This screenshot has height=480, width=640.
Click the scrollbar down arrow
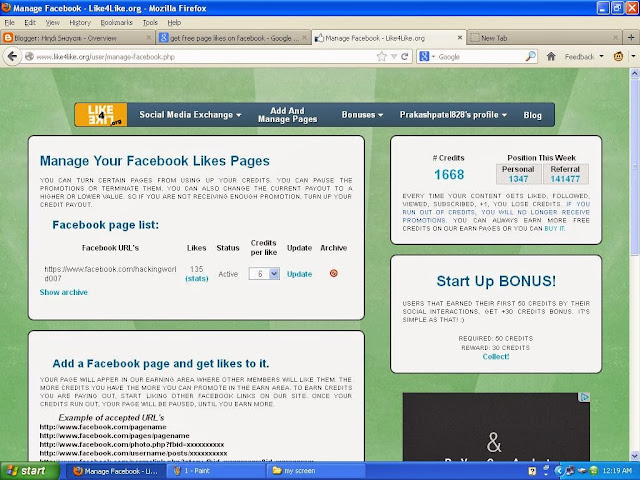coord(635,456)
